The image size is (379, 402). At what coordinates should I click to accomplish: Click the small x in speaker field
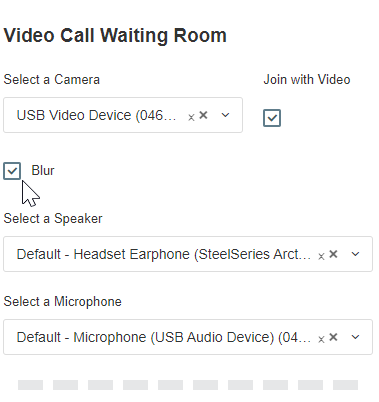coord(321,256)
